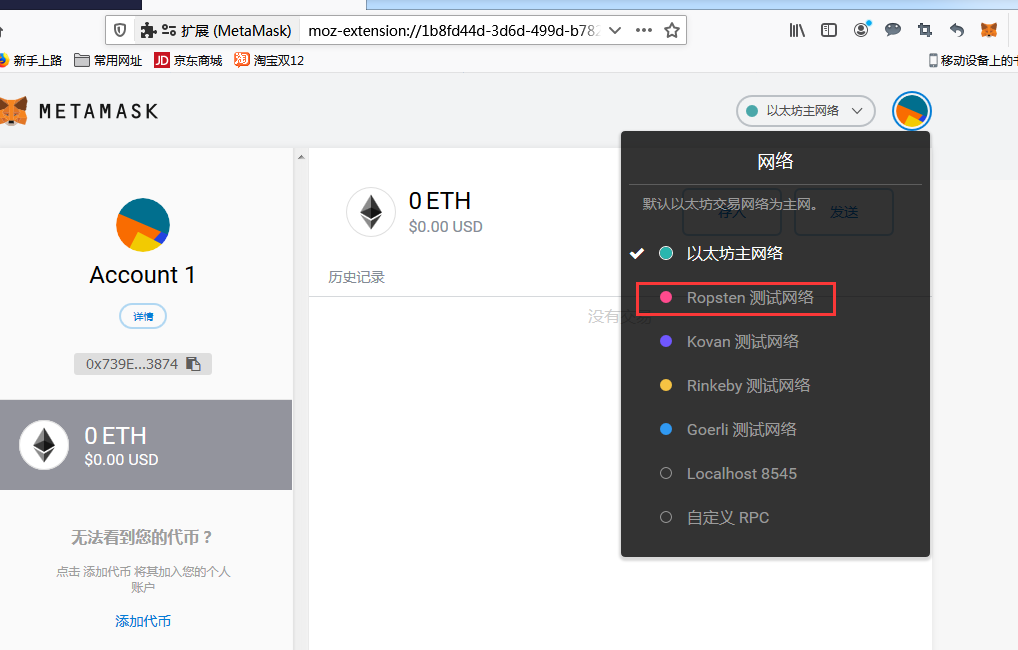Click the Account 1 identicon in sidebar
1018x650 pixels.
143,225
